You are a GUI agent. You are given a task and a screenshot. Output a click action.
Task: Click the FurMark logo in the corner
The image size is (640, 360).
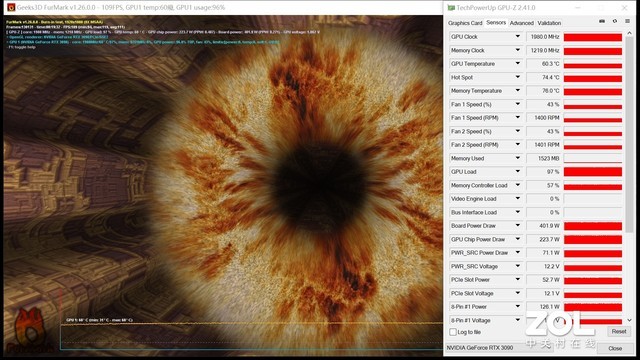[x=30, y=331]
